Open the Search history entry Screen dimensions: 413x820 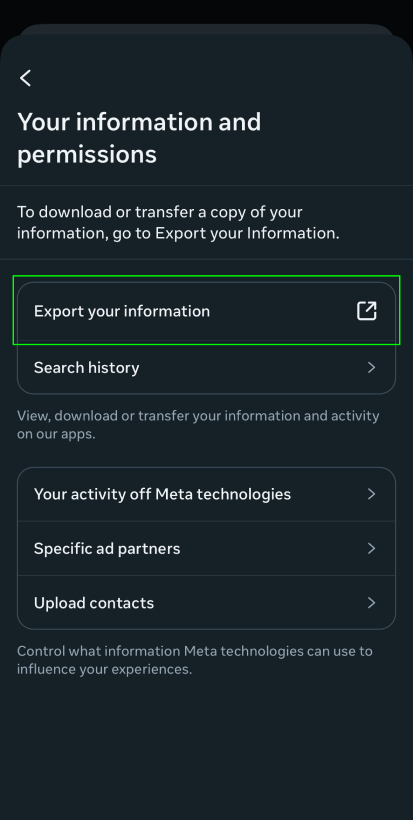pyautogui.click(x=206, y=368)
